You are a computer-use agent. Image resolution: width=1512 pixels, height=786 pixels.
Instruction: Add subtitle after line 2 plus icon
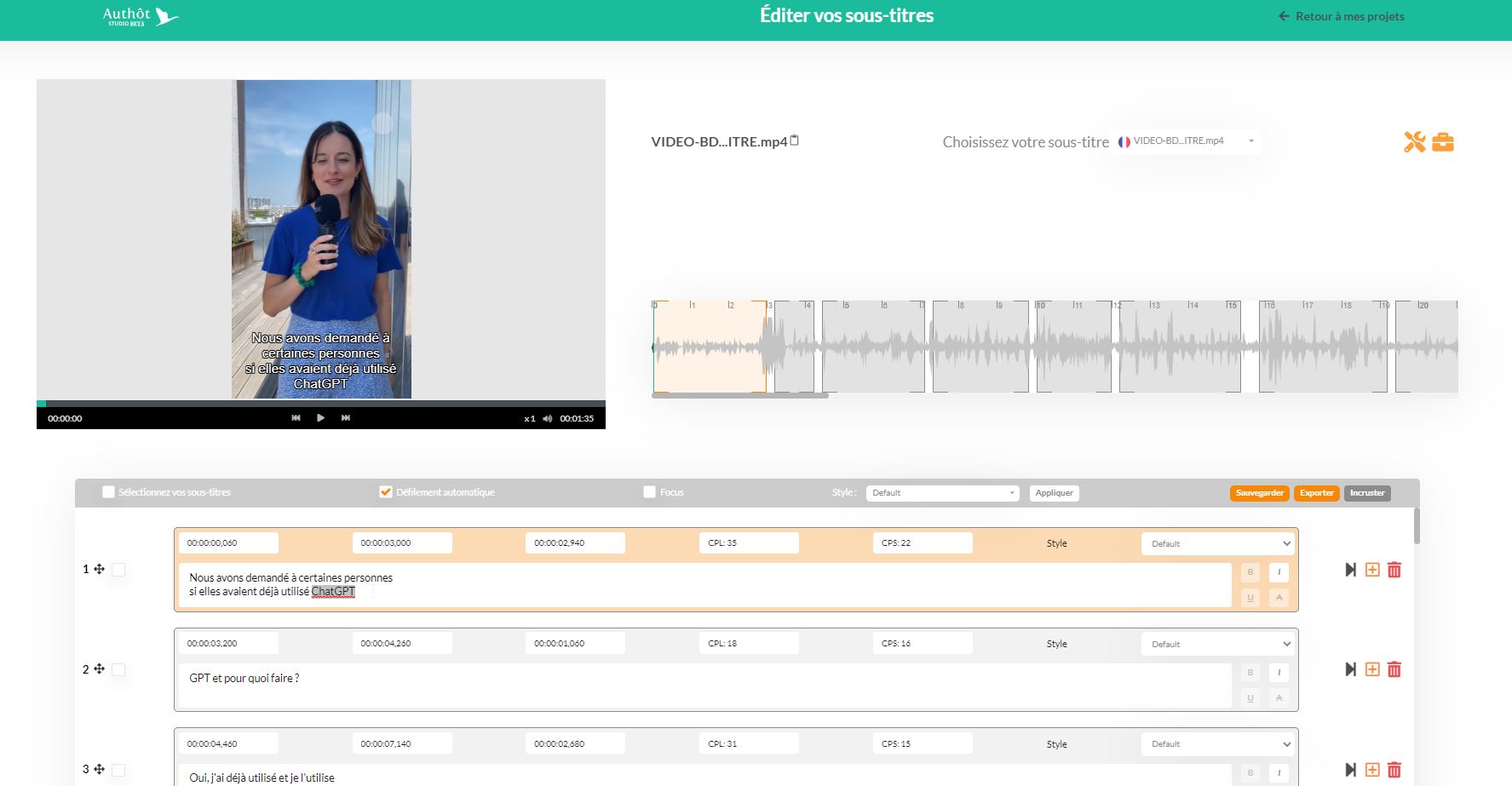click(x=1372, y=669)
